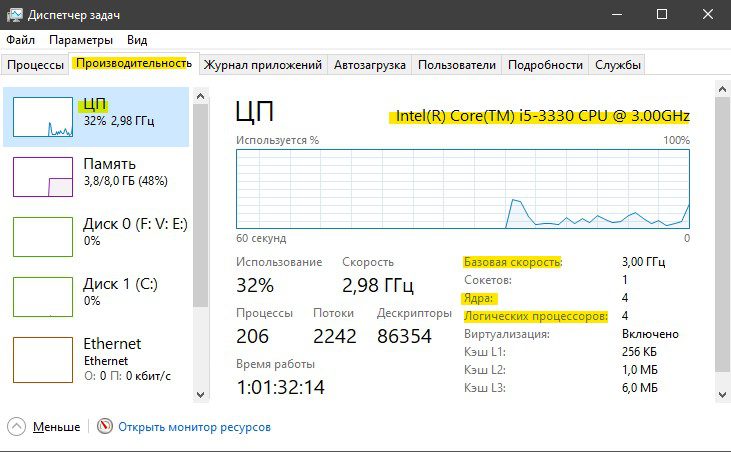Click the up arrow of the right pane scrollbar
The width and height of the screenshot is (731, 452).
click(722, 89)
